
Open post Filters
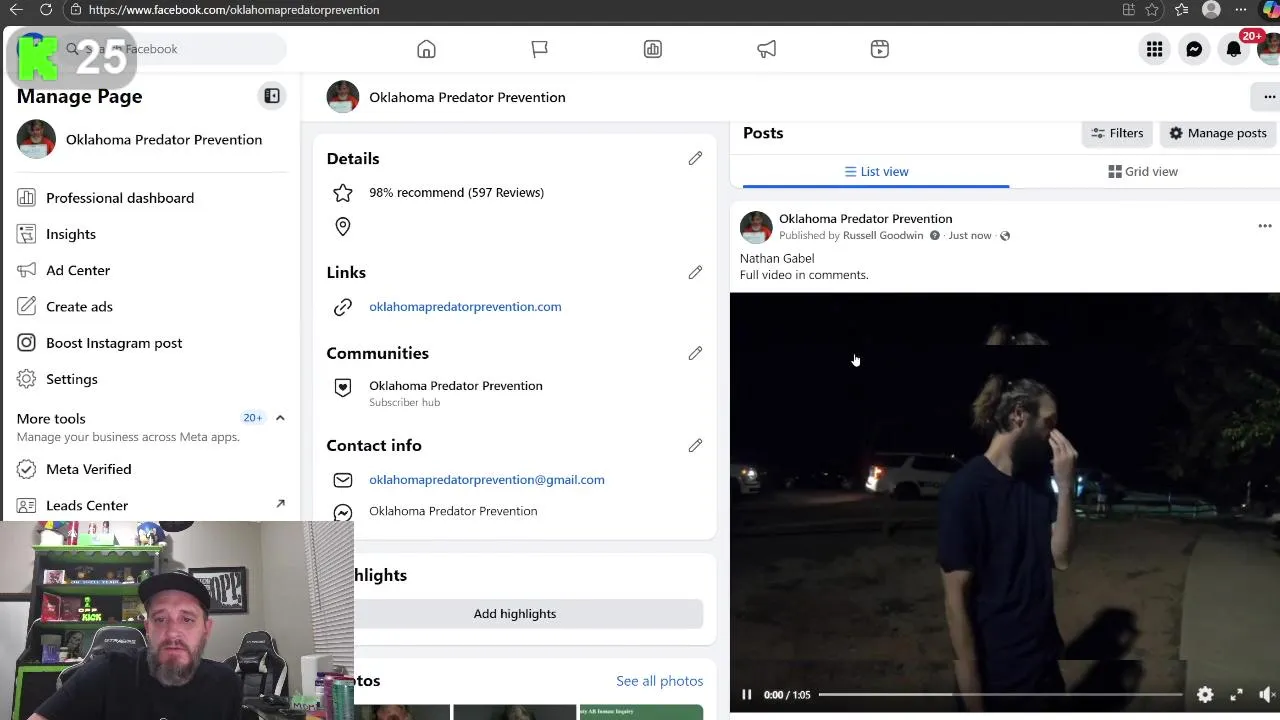(x=1117, y=133)
